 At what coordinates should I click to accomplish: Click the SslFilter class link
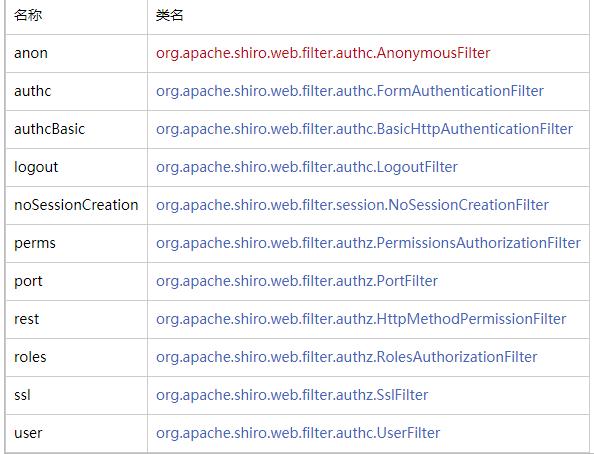(292, 395)
